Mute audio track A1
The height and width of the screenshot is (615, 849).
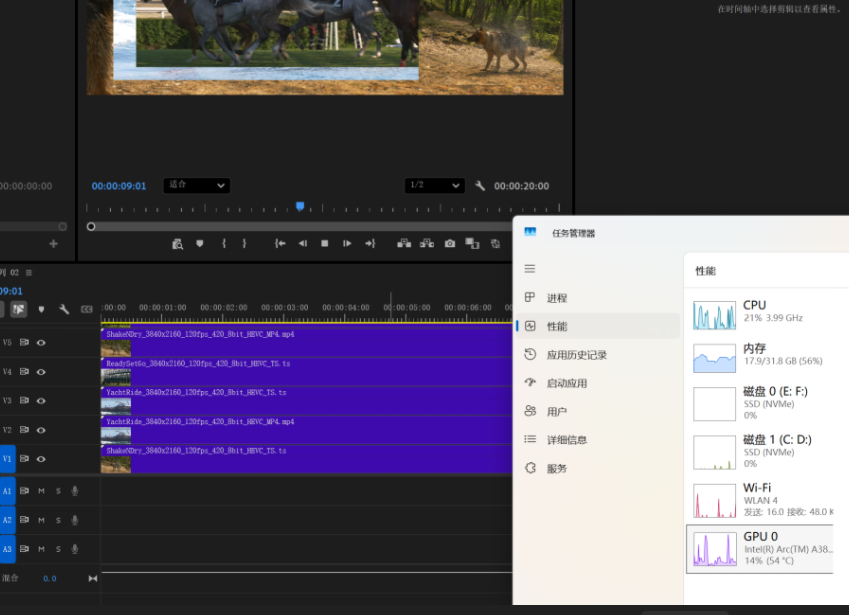click(41, 491)
